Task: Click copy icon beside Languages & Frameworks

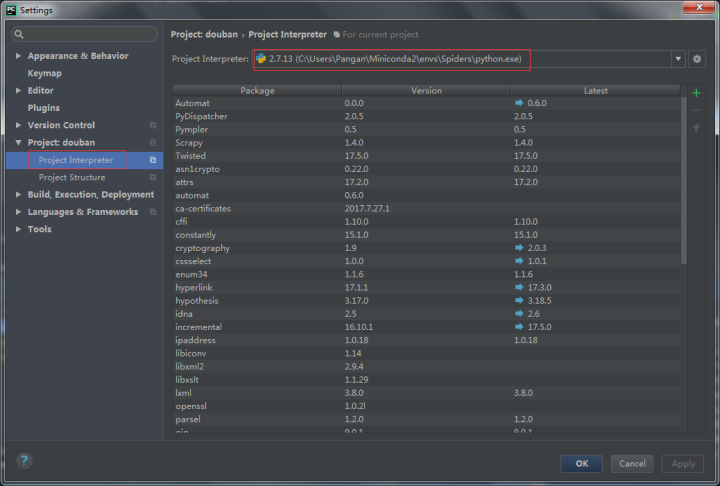Action: (x=153, y=212)
